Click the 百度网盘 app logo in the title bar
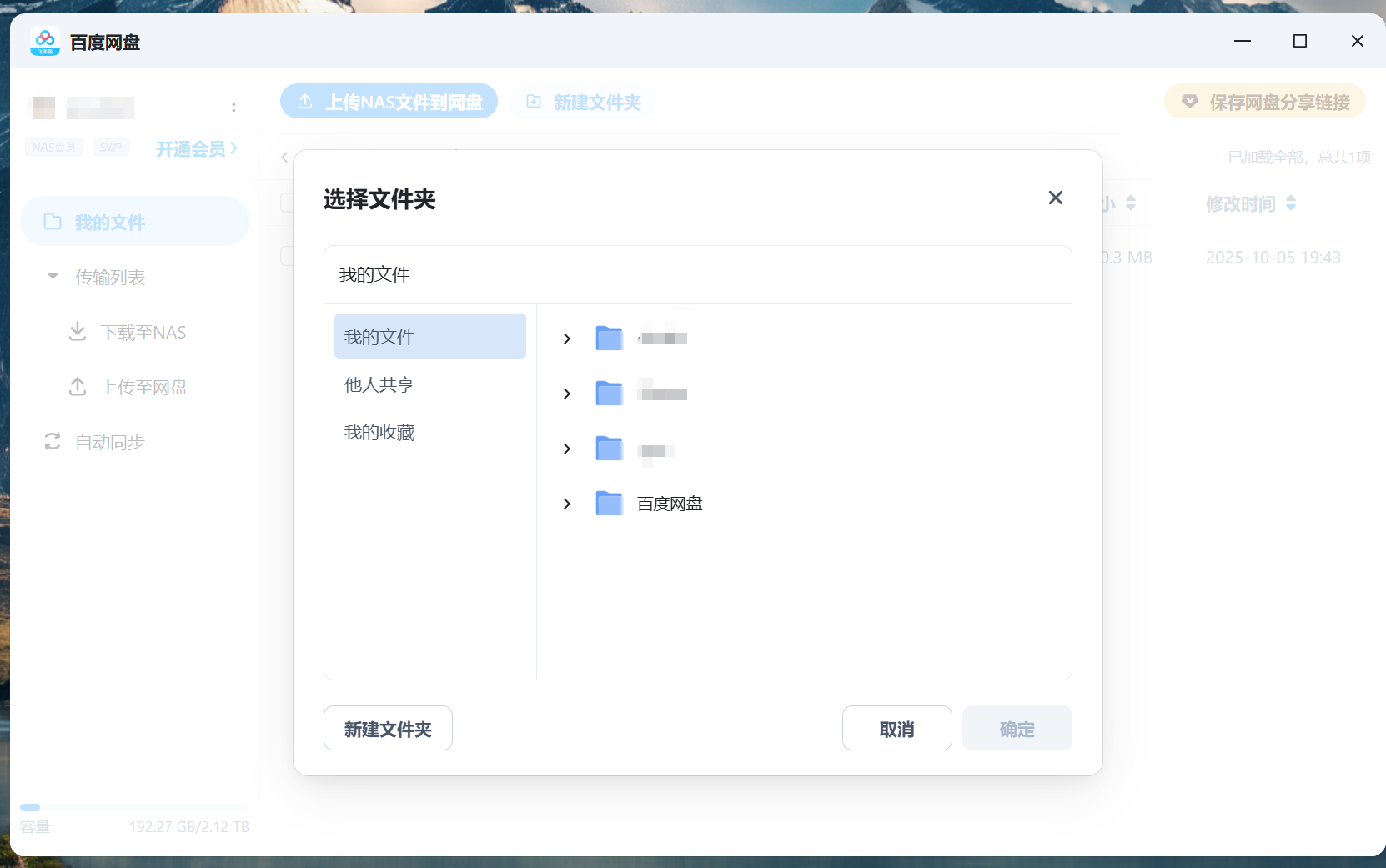Screen dimensions: 1386x868 click(45, 41)
